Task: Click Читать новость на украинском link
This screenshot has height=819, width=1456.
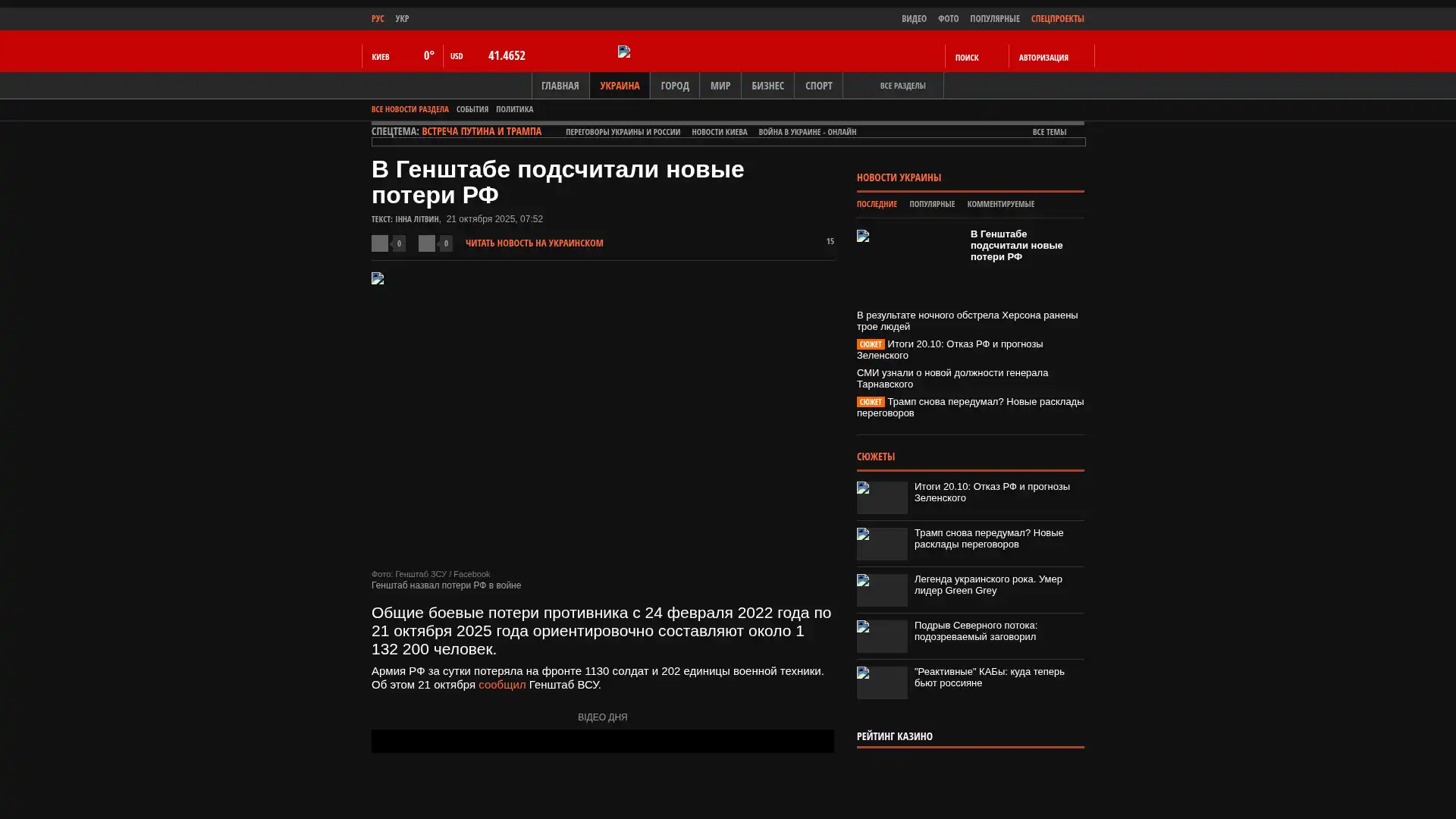Action: [534, 243]
